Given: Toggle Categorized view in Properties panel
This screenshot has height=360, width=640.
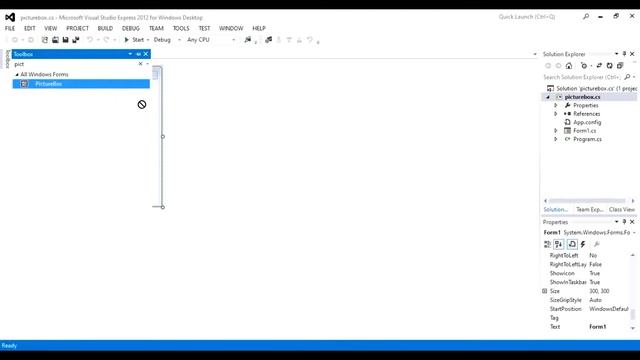Looking at the screenshot, I should pyautogui.click(x=547, y=244).
